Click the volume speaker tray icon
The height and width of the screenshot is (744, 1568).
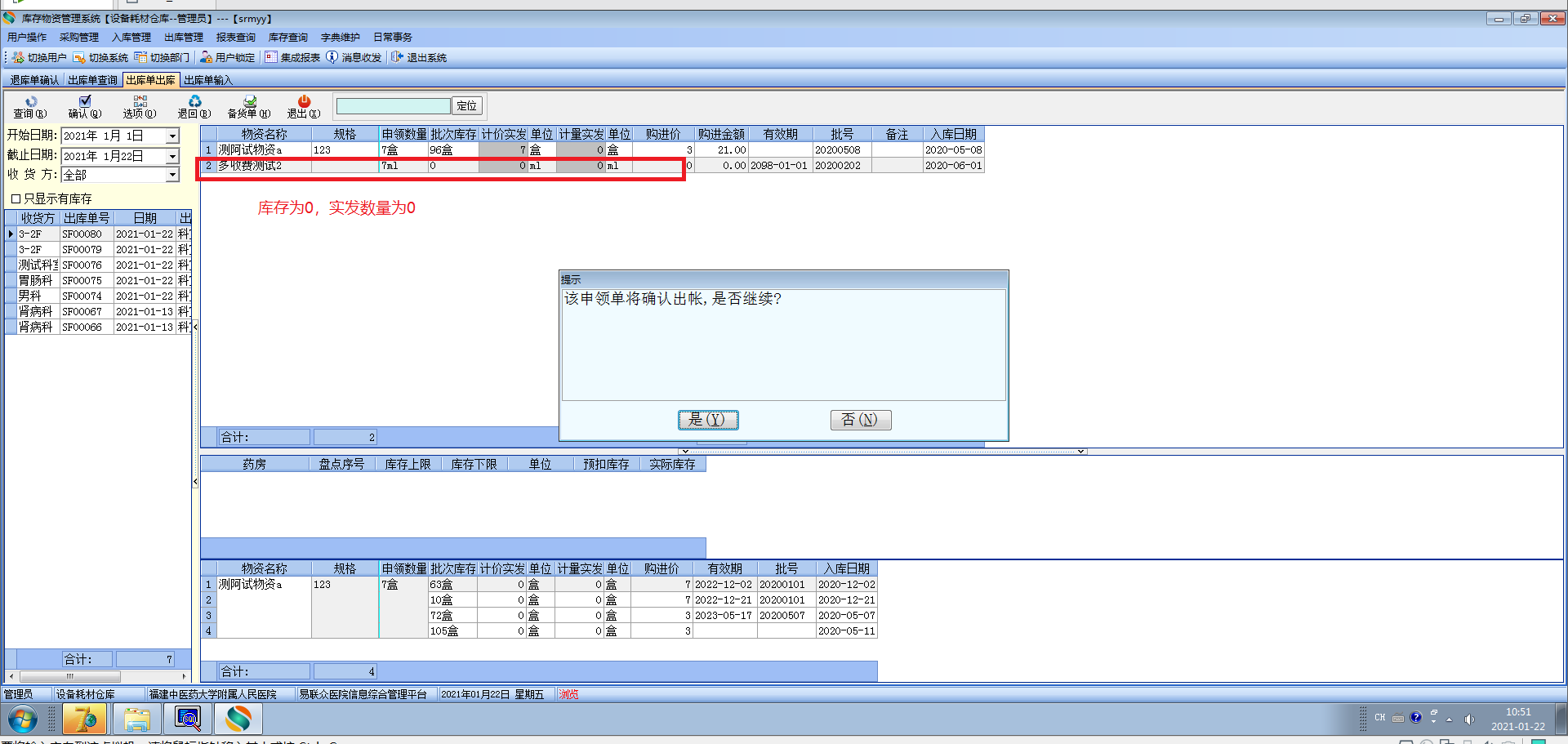1469,719
